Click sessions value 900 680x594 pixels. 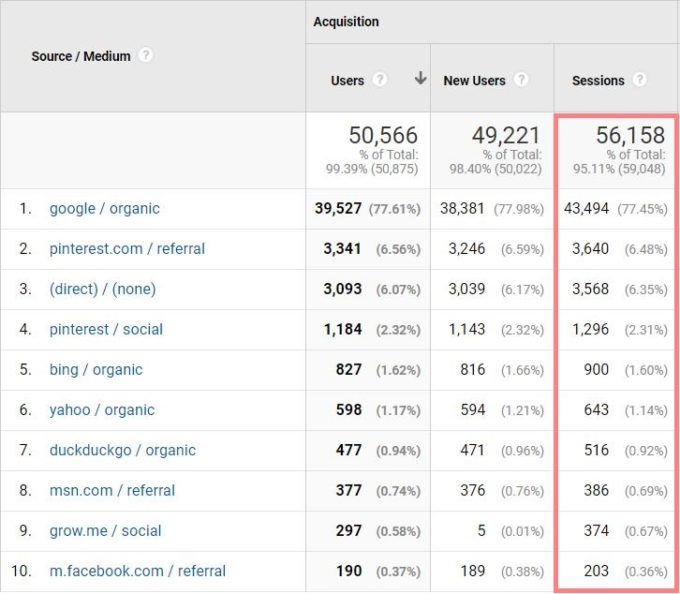596,370
